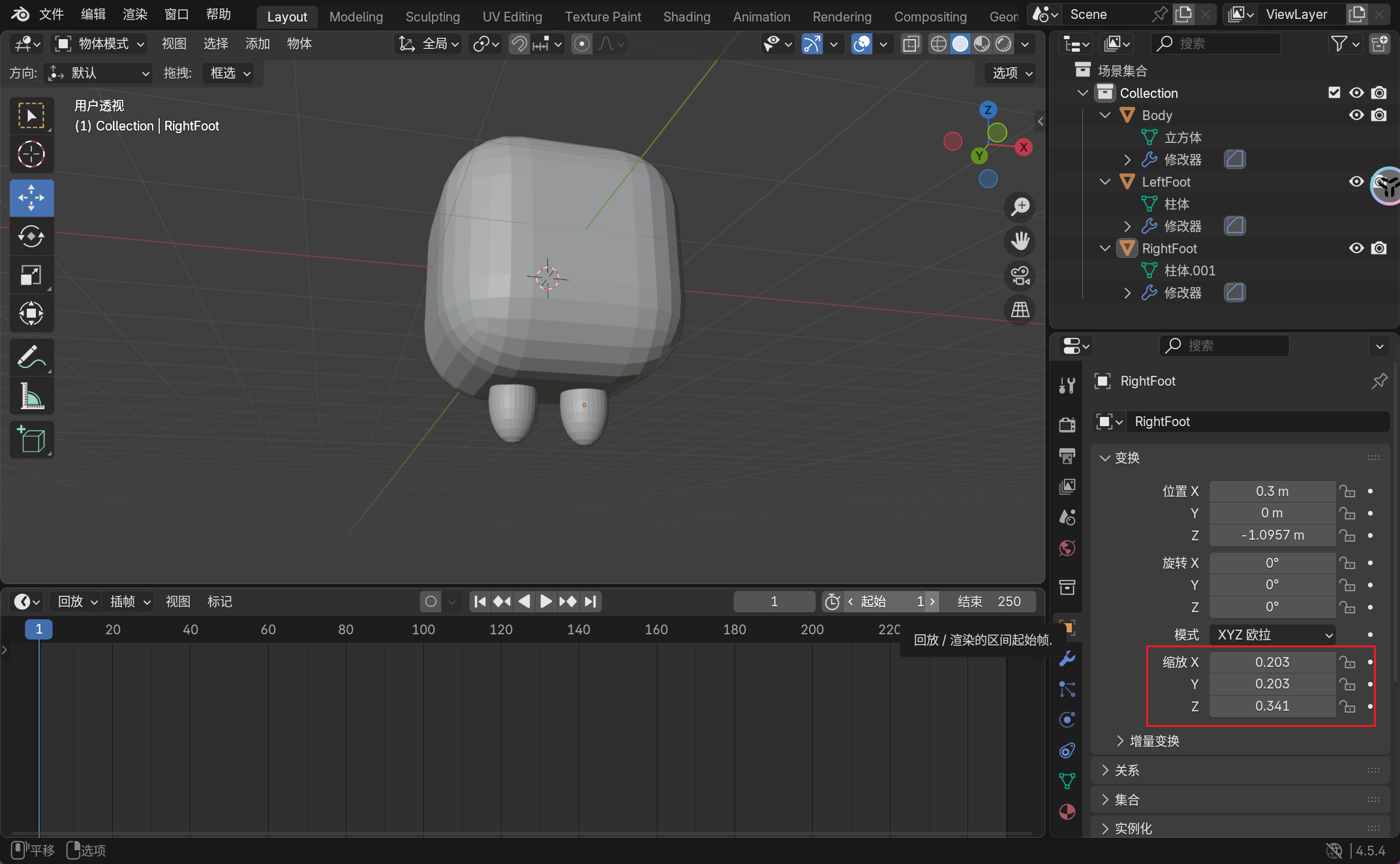The image size is (1400, 864).
Task: Open the 物体模式 mode dropdown
Action: coord(100,44)
